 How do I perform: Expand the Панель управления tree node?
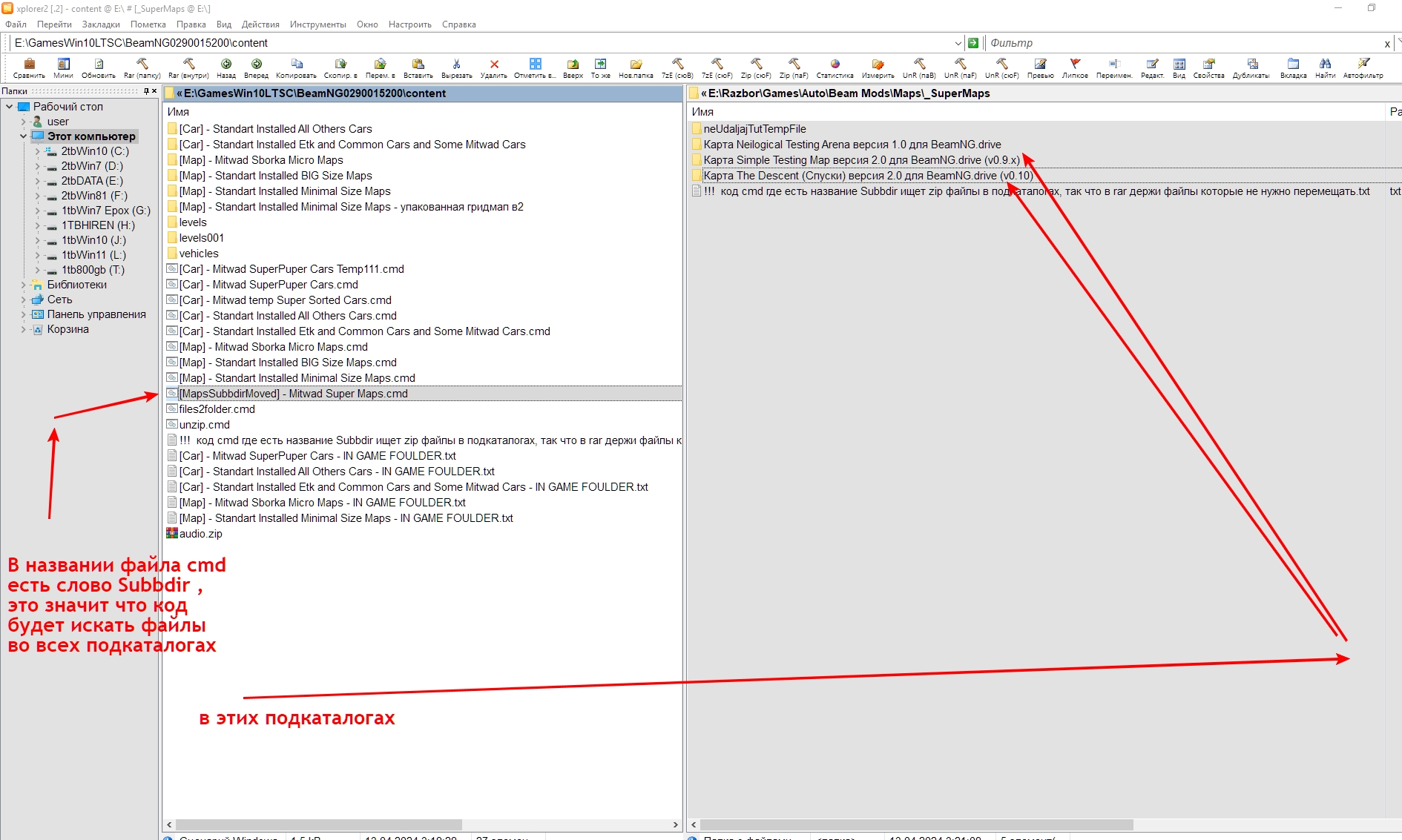click(23, 314)
